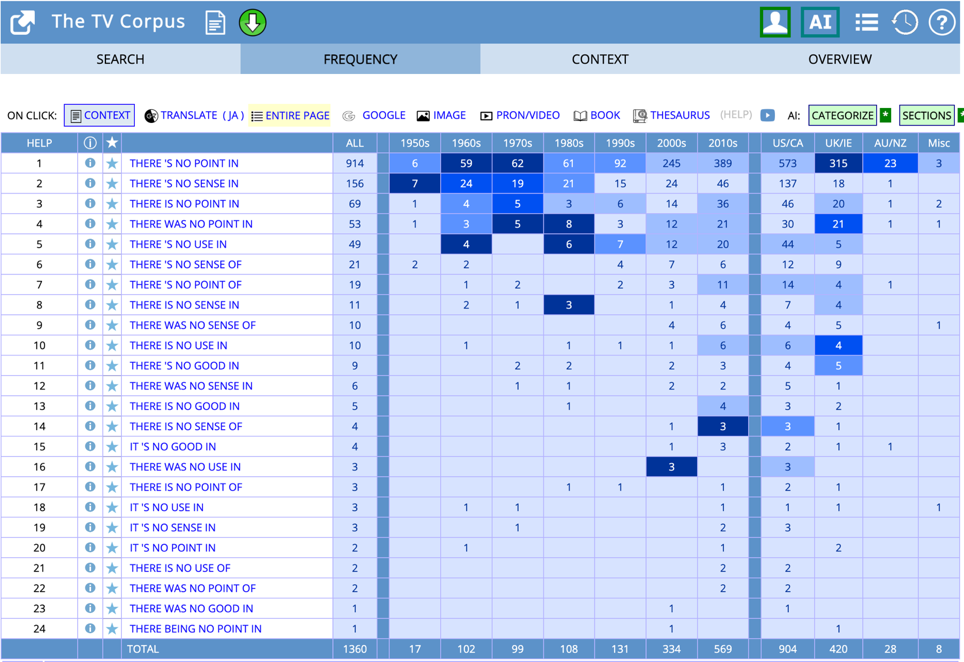Click the 573 cell under US/CA
The image size is (964, 662).
[788, 163]
